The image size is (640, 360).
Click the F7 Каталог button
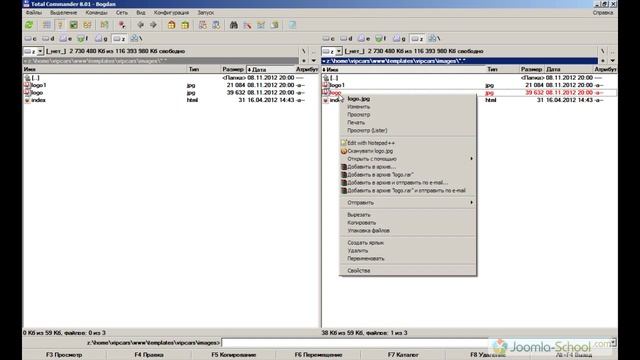point(403,355)
